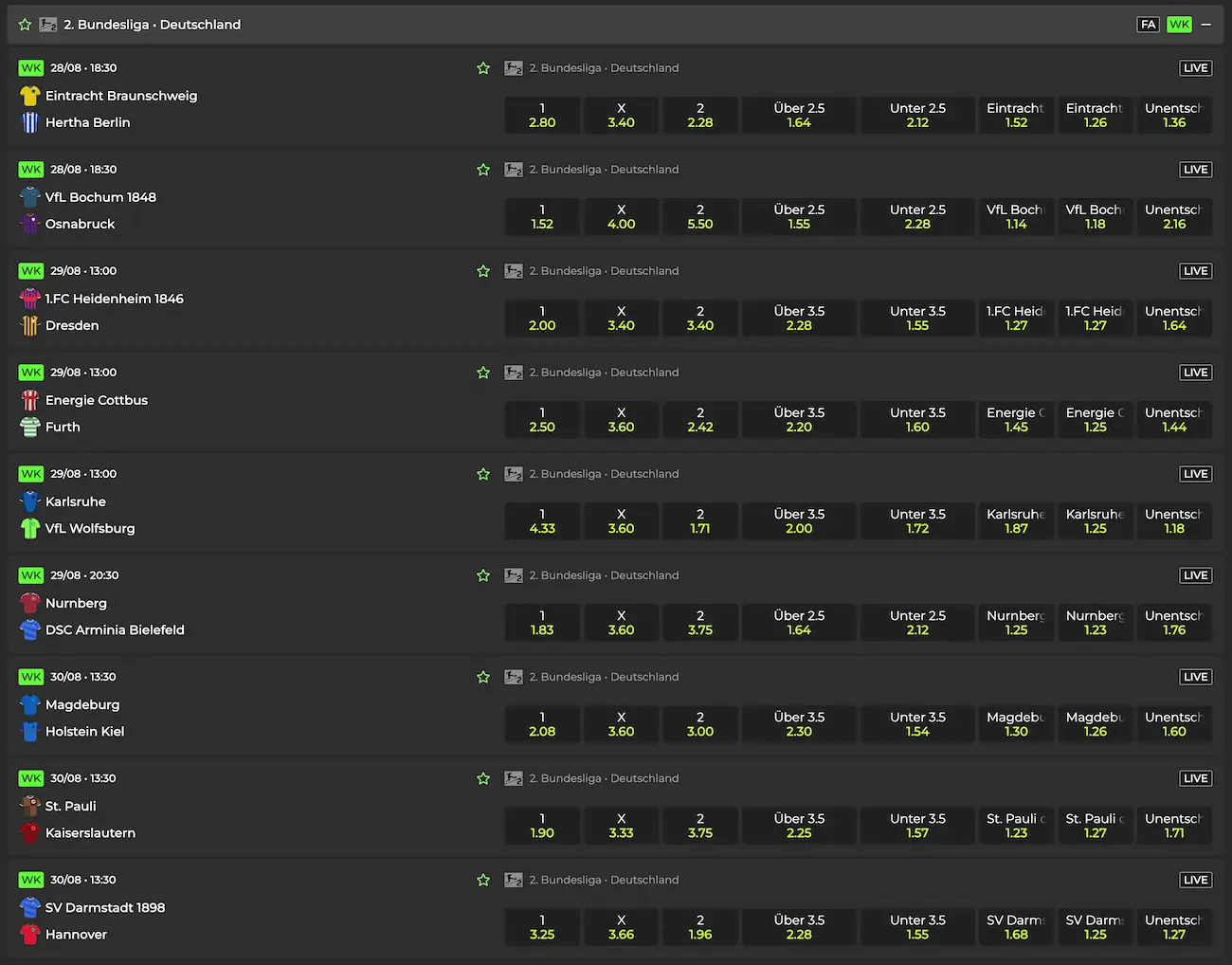1232x965 pixels.
Task: Click the 1.FC Heidenheim 1846 jersey icon
Action: [x=30, y=299]
